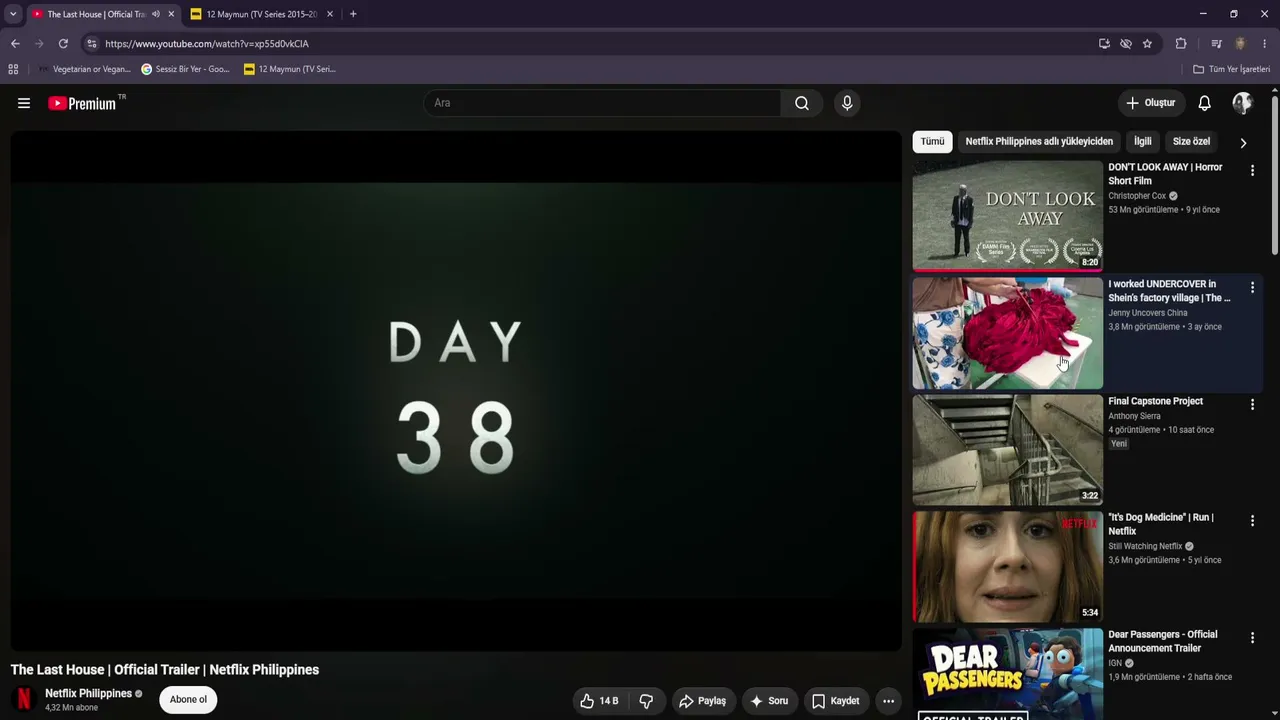Image resolution: width=1280 pixels, height=720 pixels.
Task: Open more actions below the video
Action: pos(888,701)
